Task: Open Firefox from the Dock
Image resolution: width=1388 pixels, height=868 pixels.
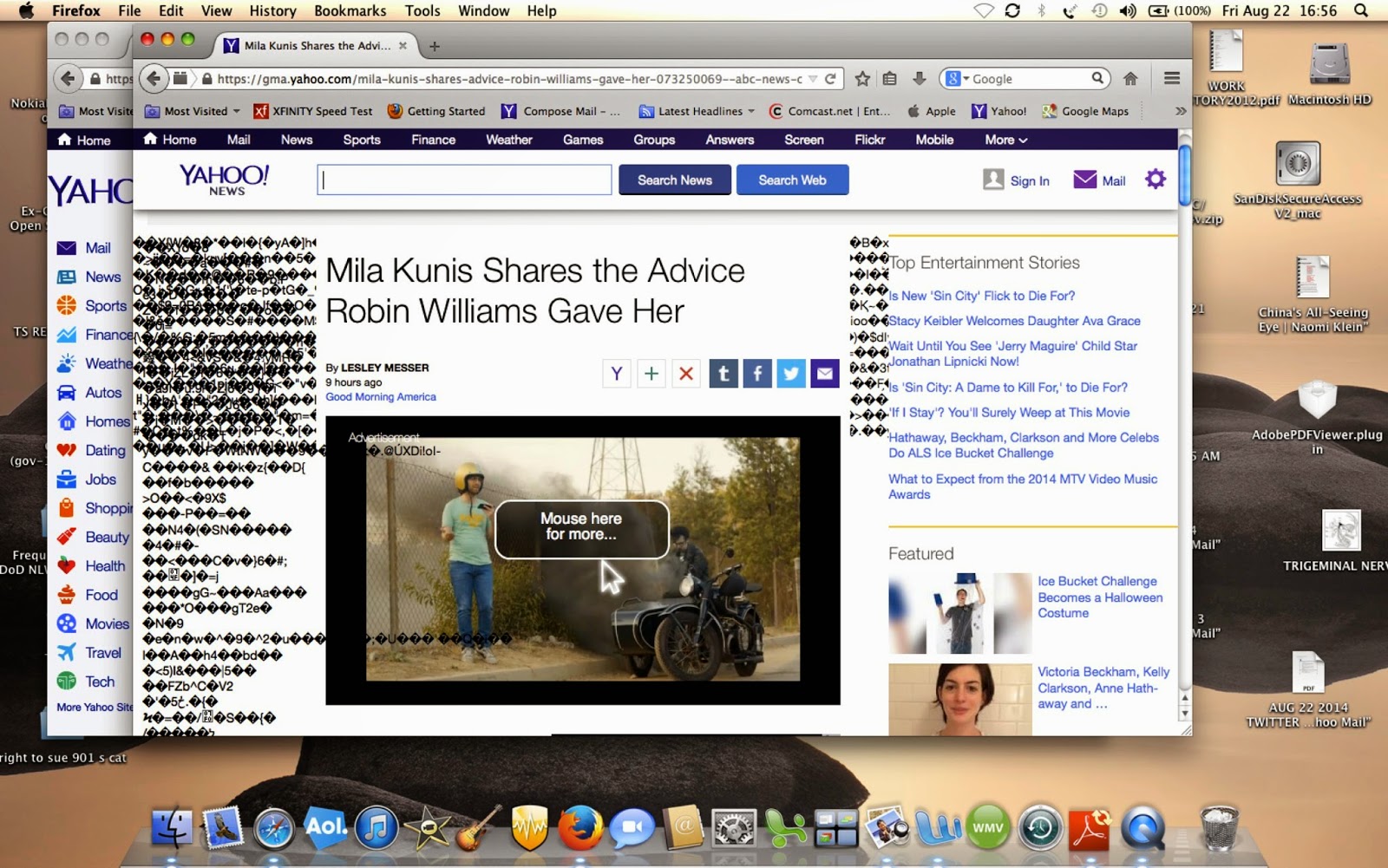Action: pos(580,826)
